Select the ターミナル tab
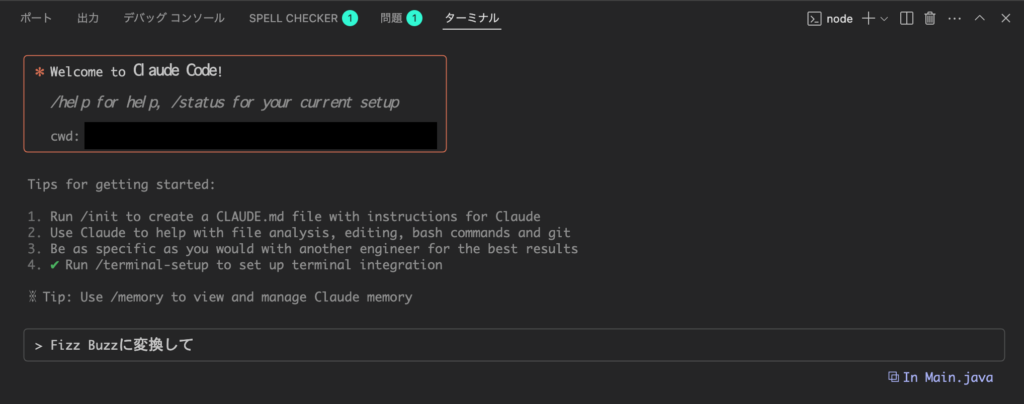This screenshot has width=1024, height=404. [x=472, y=18]
